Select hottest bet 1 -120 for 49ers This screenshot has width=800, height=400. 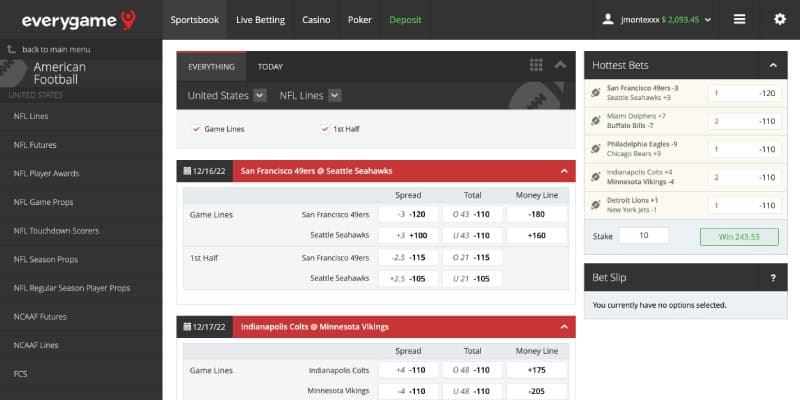[x=745, y=93]
